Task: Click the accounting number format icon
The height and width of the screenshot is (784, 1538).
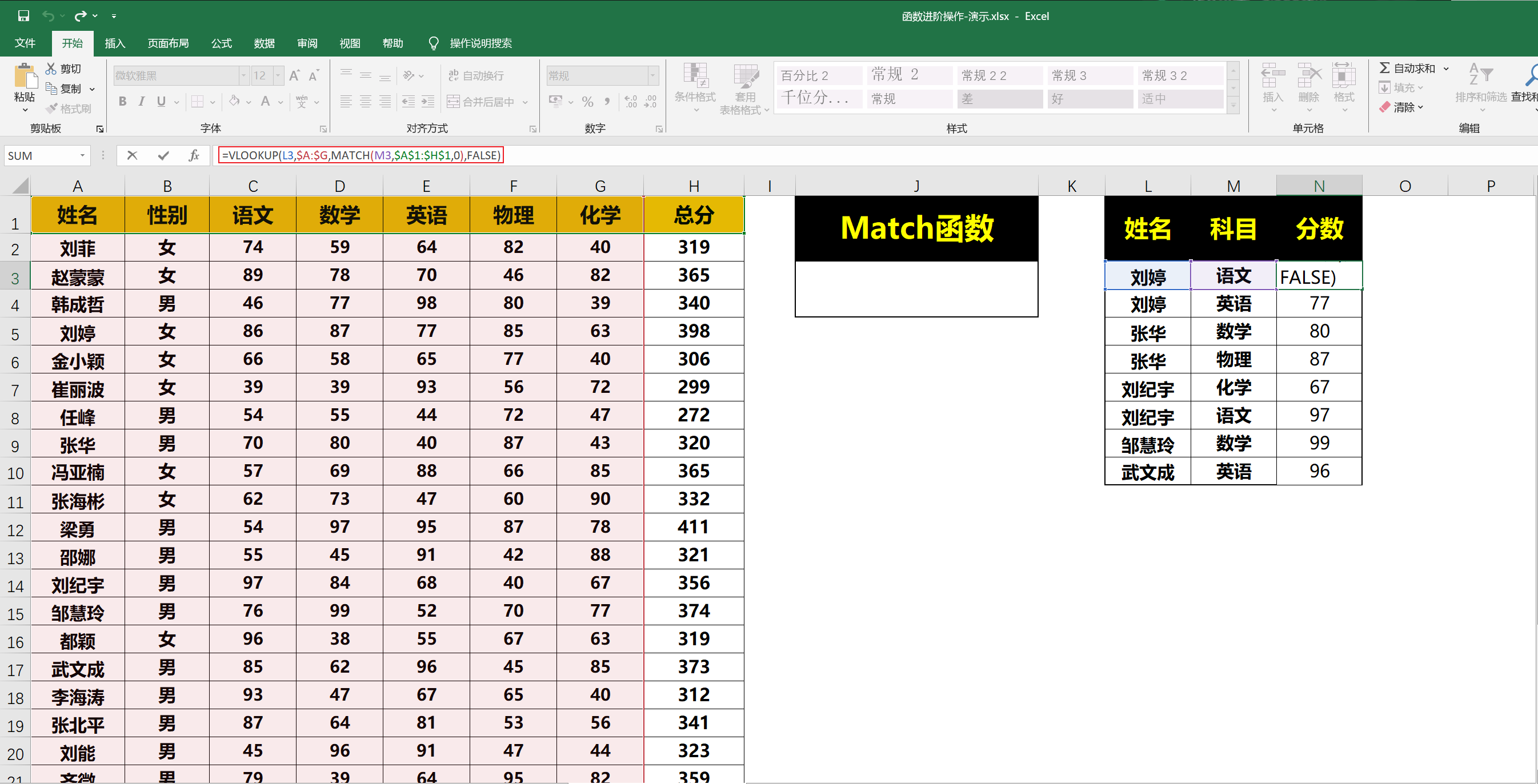Action: pyautogui.click(x=555, y=102)
